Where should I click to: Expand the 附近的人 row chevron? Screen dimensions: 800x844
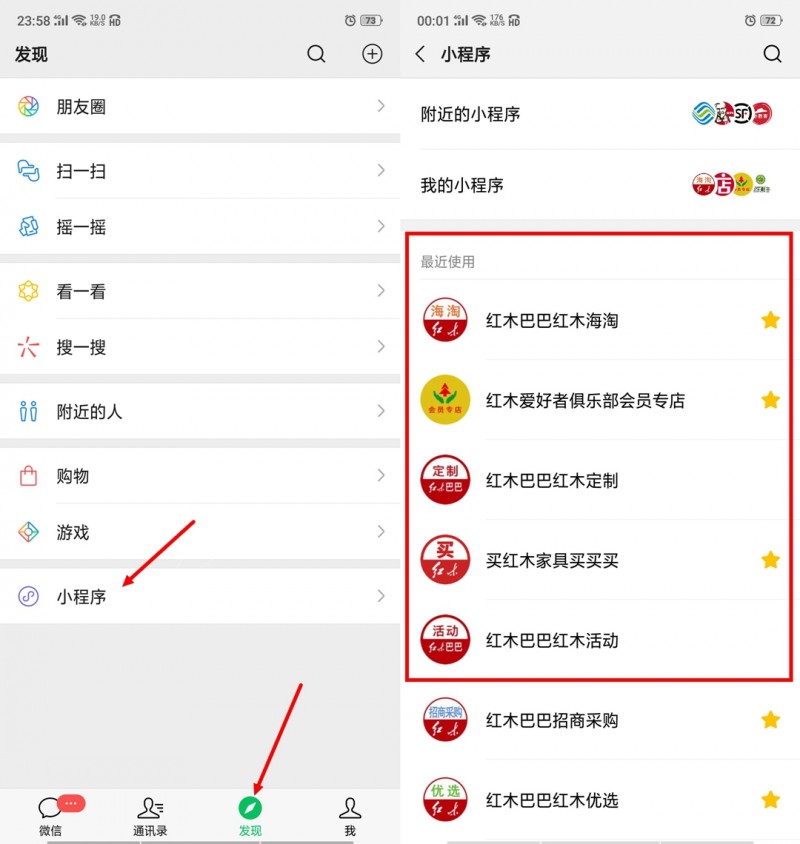[381, 411]
